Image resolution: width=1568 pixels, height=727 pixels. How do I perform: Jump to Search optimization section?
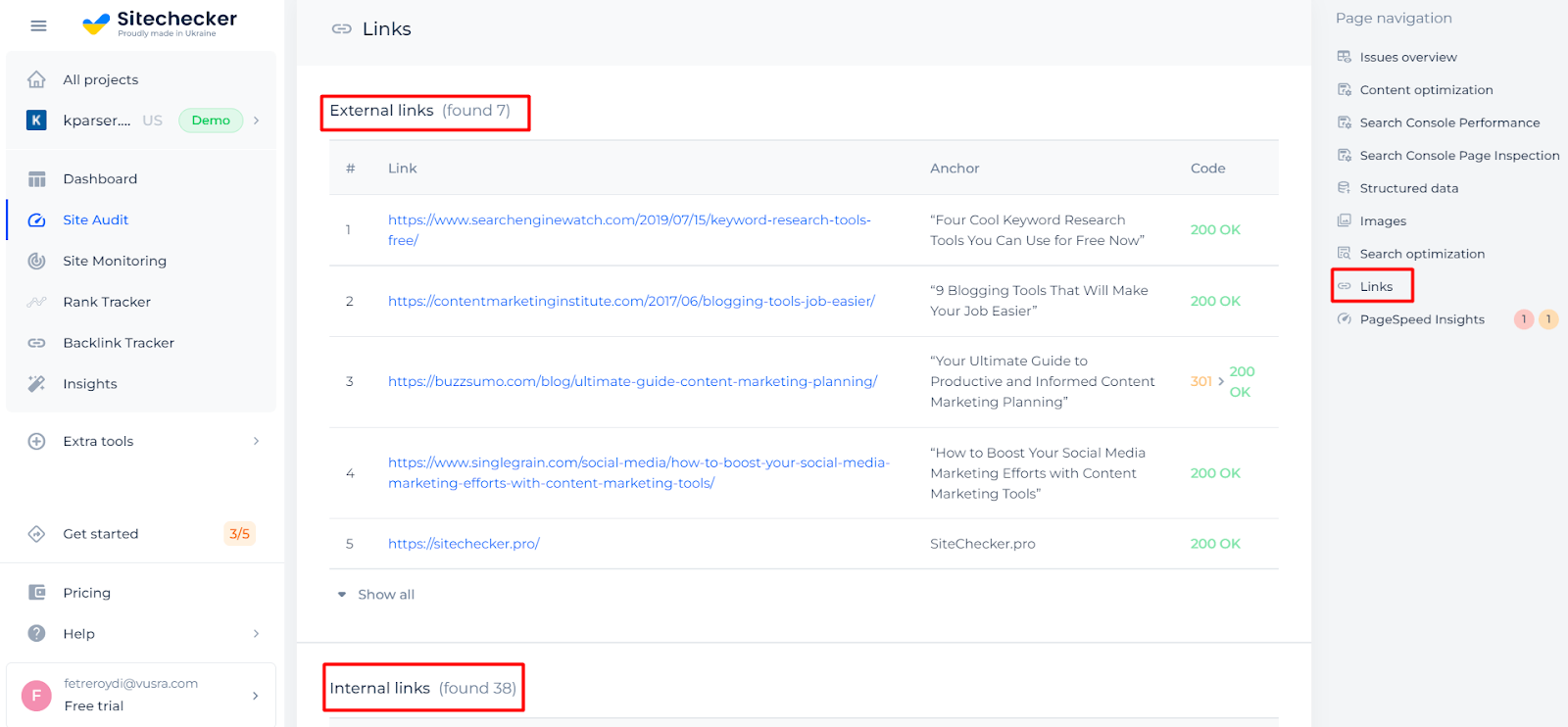pyautogui.click(x=1422, y=253)
